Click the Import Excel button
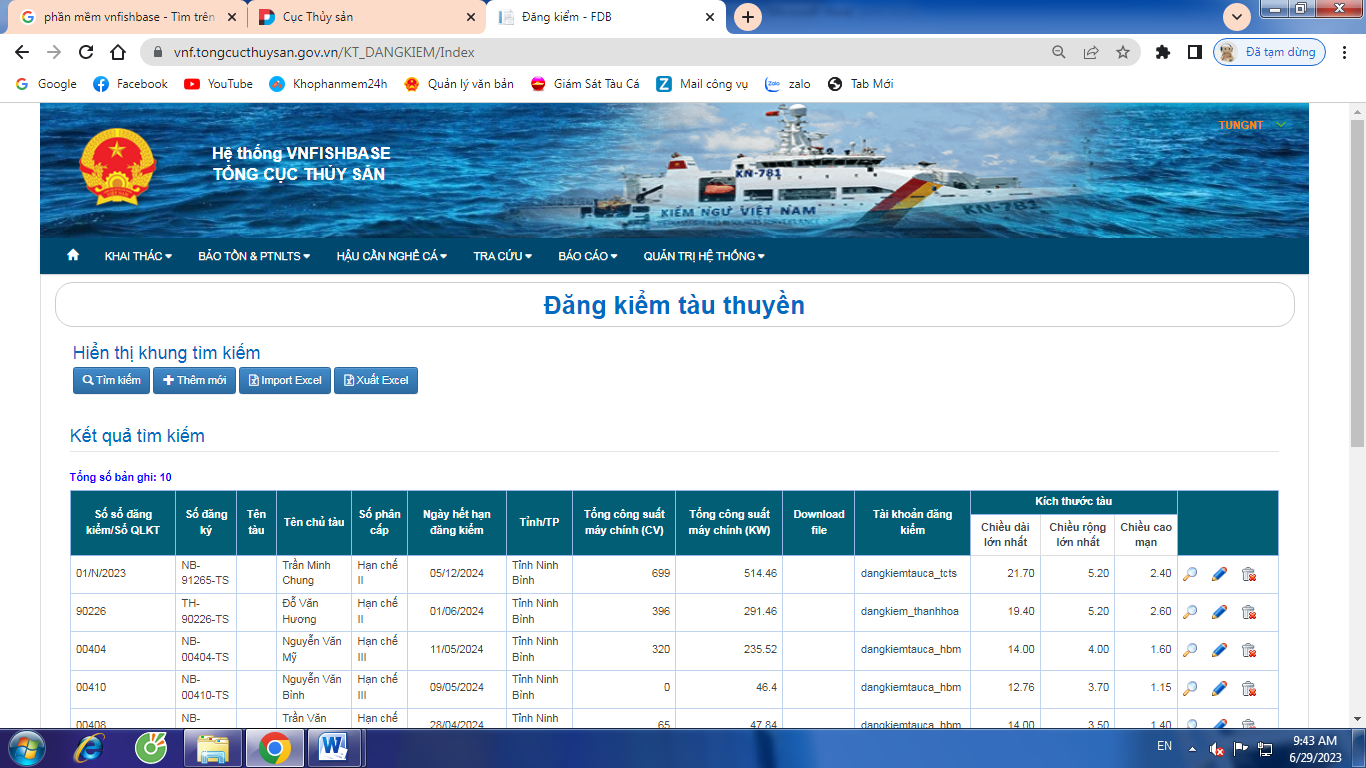The width and height of the screenshot is (1366, 768). tap(285, 380)
